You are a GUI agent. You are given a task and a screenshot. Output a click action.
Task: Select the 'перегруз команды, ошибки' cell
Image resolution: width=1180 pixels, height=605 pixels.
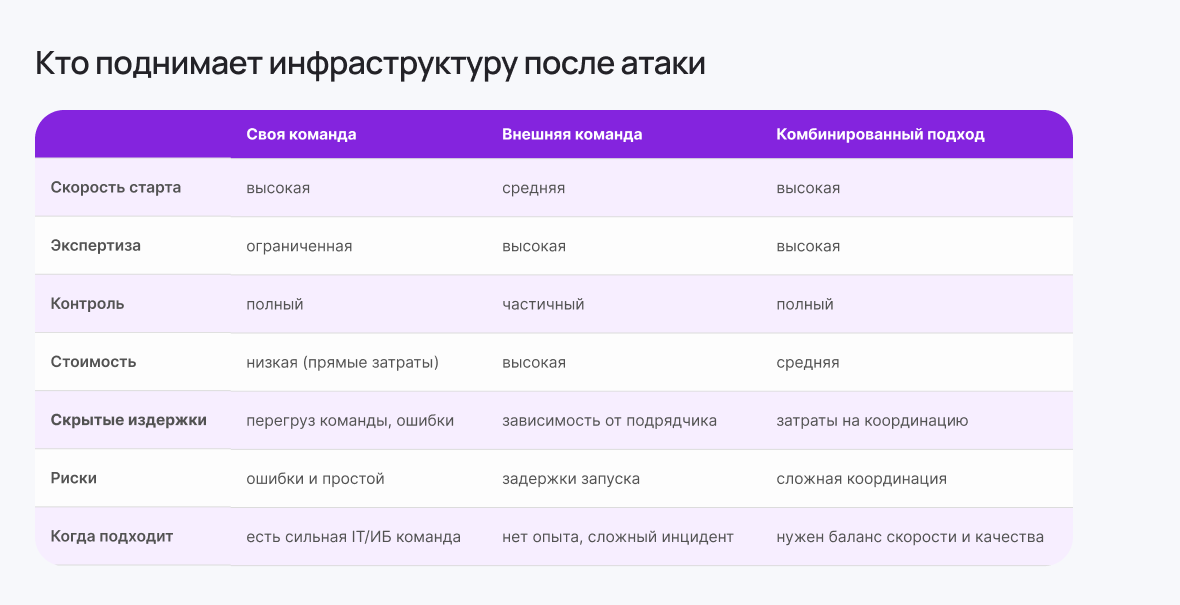tap(350, 421)
